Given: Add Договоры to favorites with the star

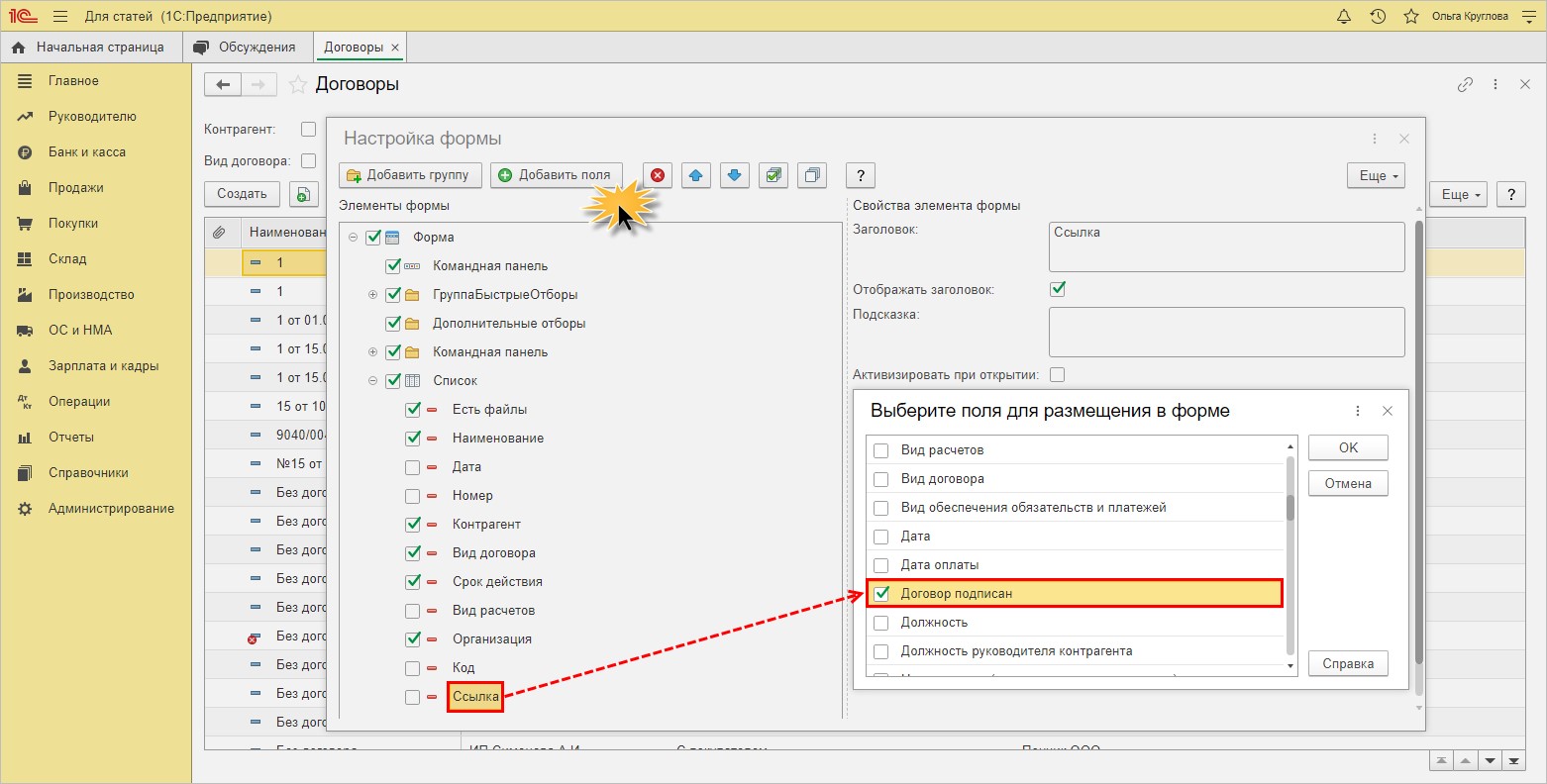Looking at the screenshot, I should click(x=297, y=85).
